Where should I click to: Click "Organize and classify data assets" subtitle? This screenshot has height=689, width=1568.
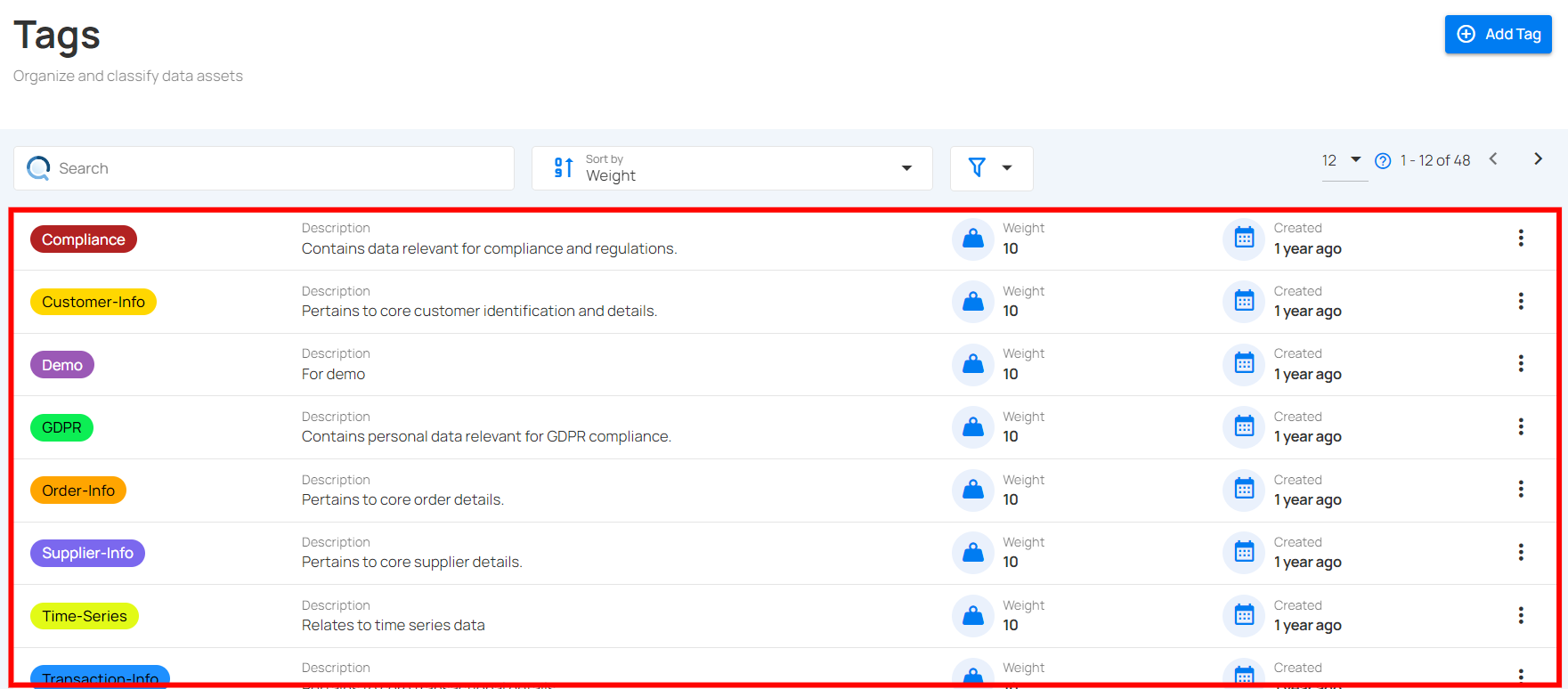click(x=128, y=77)
